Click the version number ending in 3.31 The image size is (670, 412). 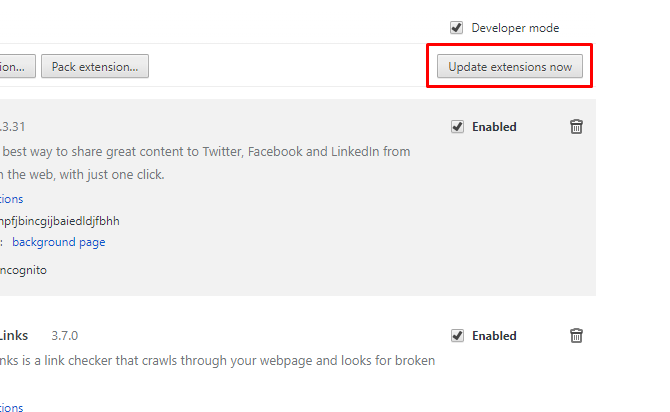tap(12, 127)
